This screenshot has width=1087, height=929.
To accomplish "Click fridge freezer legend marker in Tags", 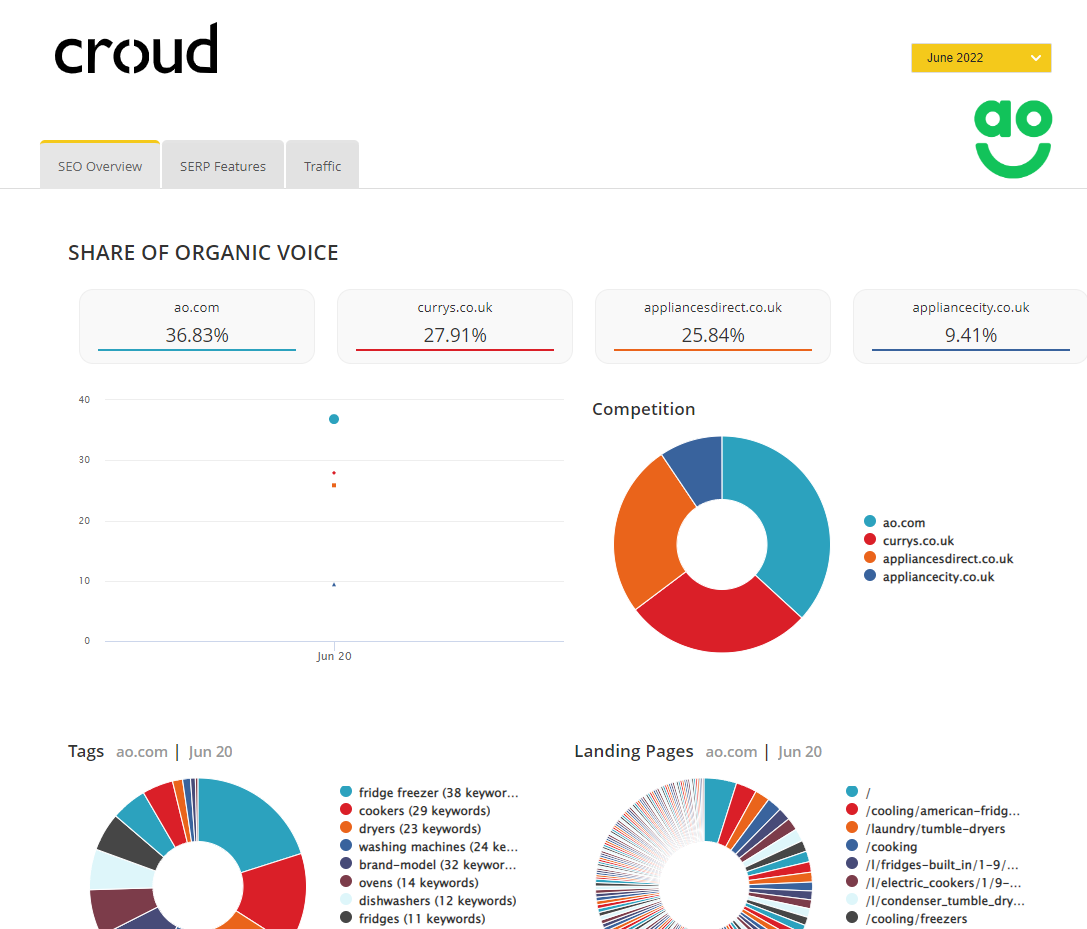I will (x=346, y=793).
